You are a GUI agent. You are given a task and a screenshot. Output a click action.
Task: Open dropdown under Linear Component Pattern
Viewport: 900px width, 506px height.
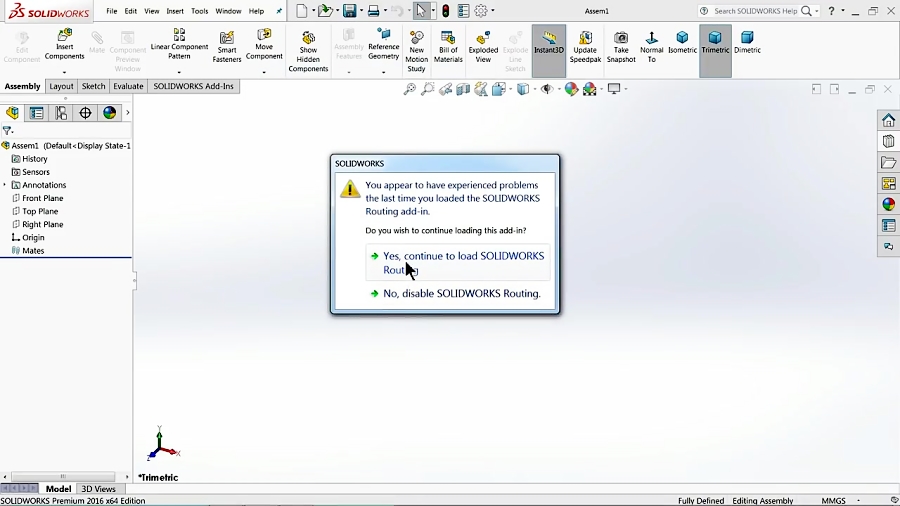pos(179,73)
